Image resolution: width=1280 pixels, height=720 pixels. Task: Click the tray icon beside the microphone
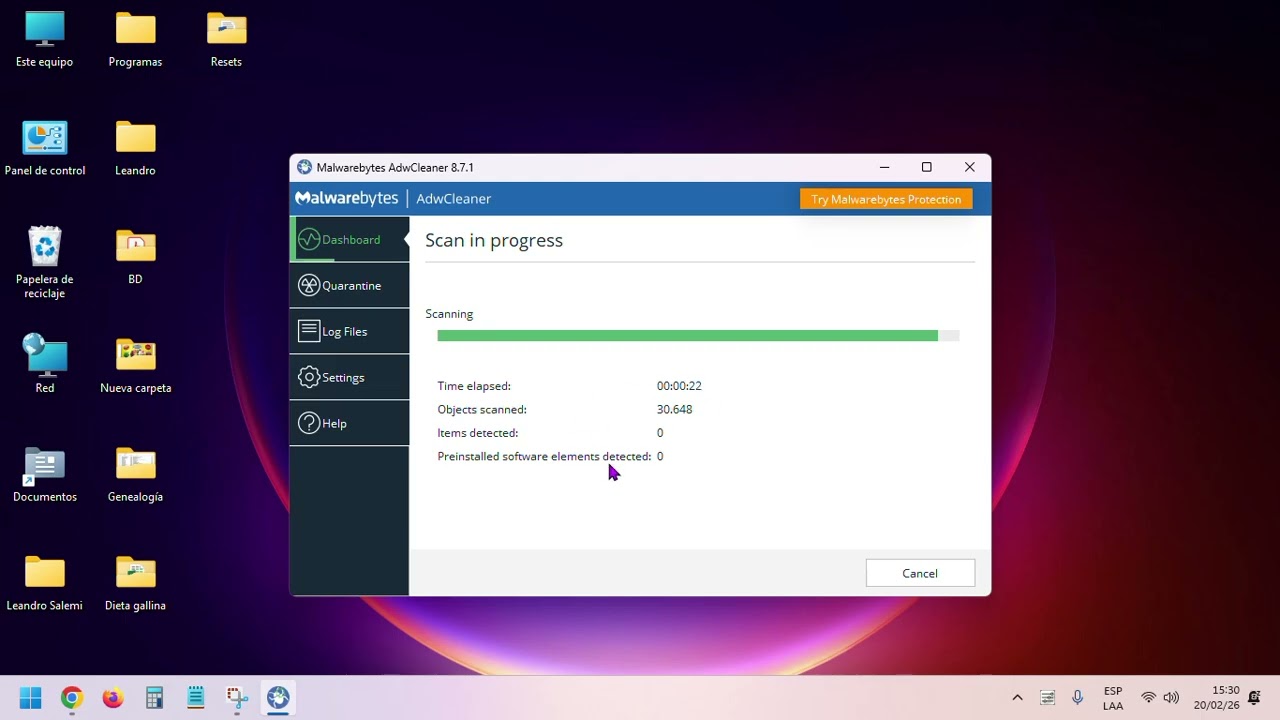point(1047,698)
